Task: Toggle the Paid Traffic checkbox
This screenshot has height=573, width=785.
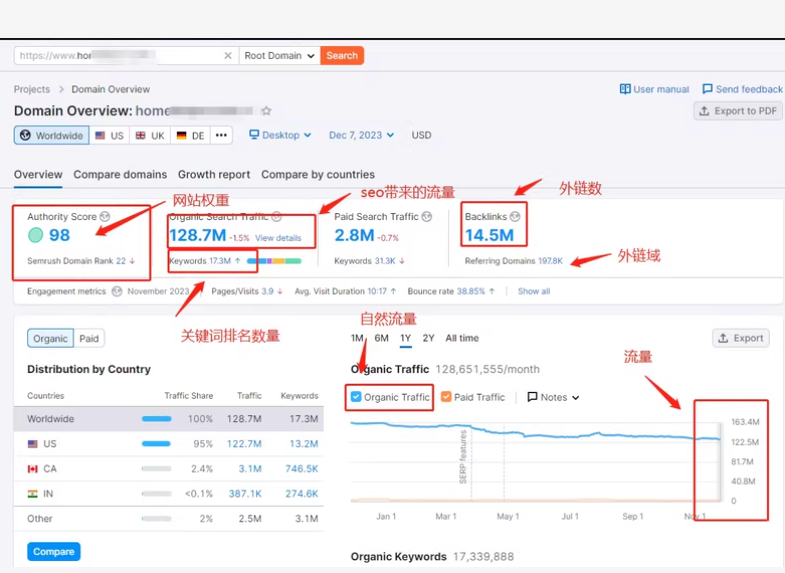Action: 446,397
